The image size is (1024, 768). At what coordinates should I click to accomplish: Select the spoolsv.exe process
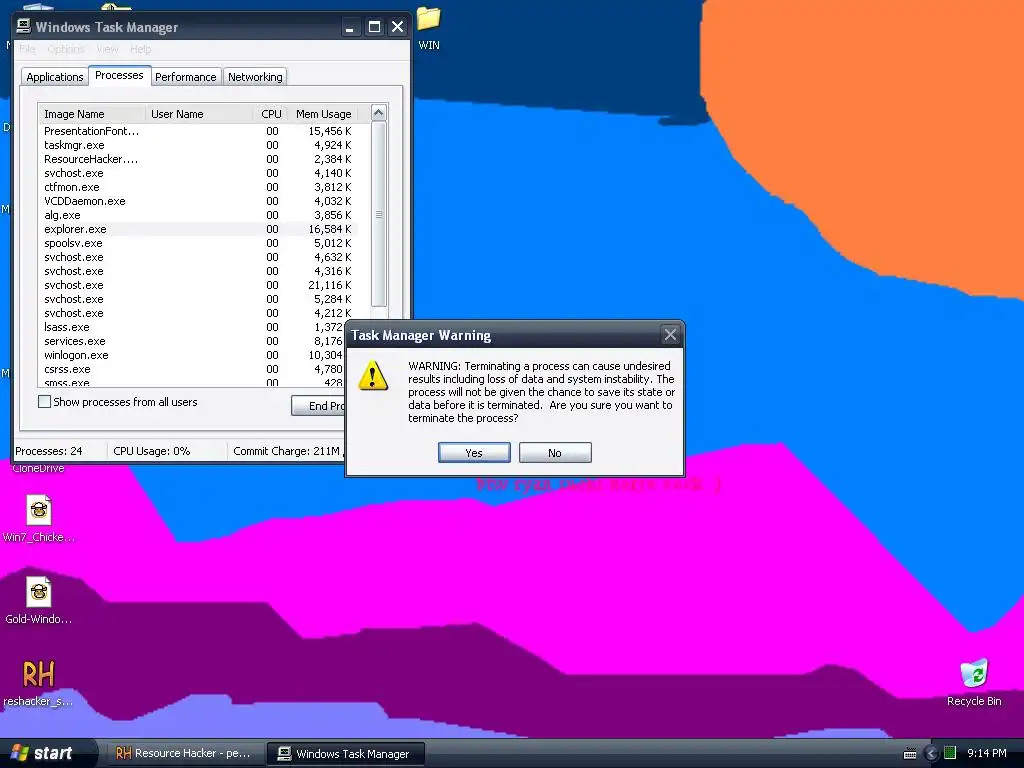tap(198, 243)
